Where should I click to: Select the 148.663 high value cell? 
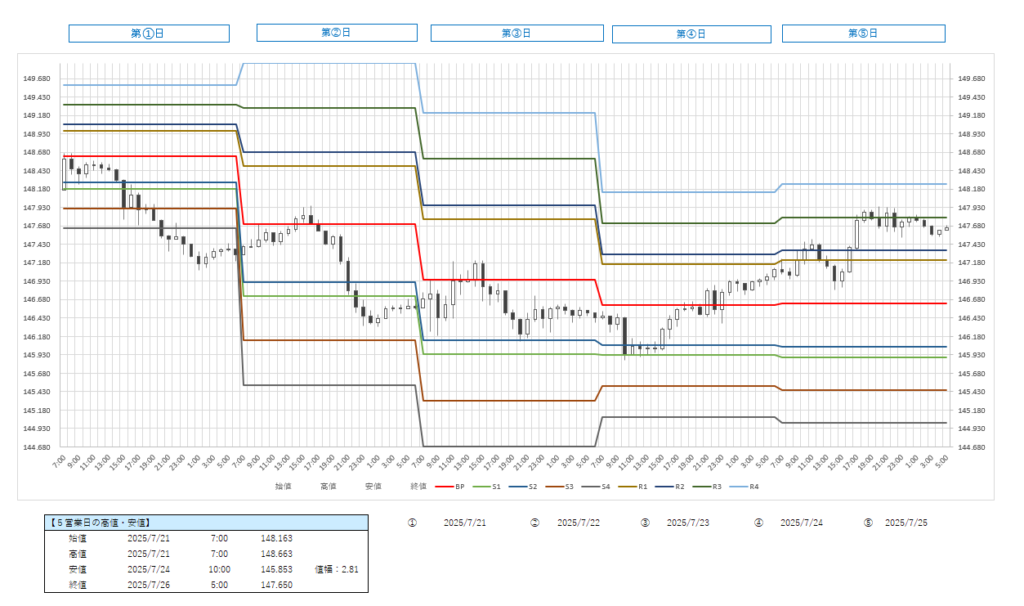tap(277, 553)
